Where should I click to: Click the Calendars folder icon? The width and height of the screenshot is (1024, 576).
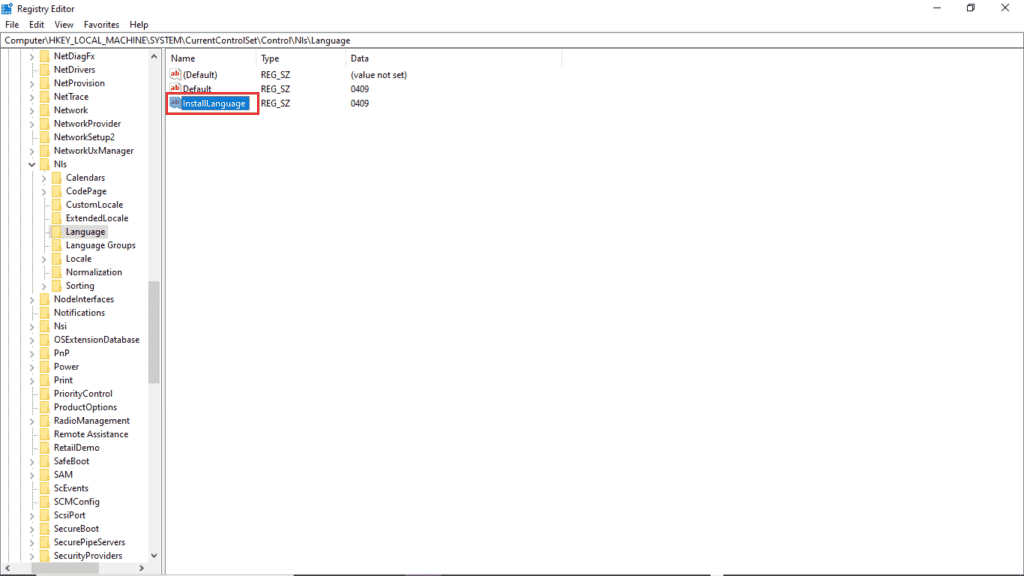tap(57, 178)
